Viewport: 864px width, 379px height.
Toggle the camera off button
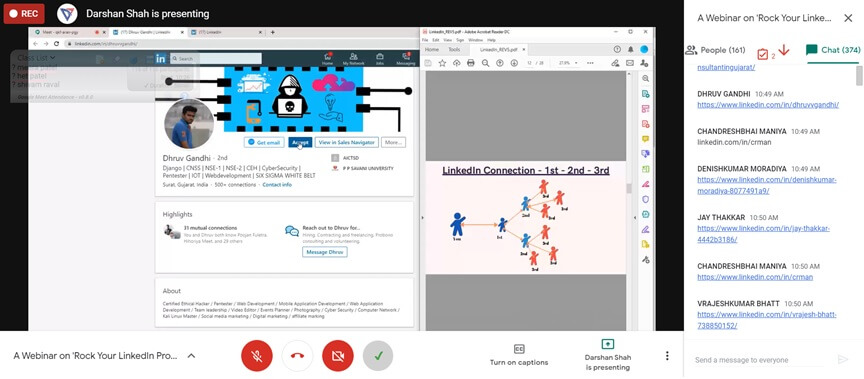pyautogui.click(x=337, y=356)
